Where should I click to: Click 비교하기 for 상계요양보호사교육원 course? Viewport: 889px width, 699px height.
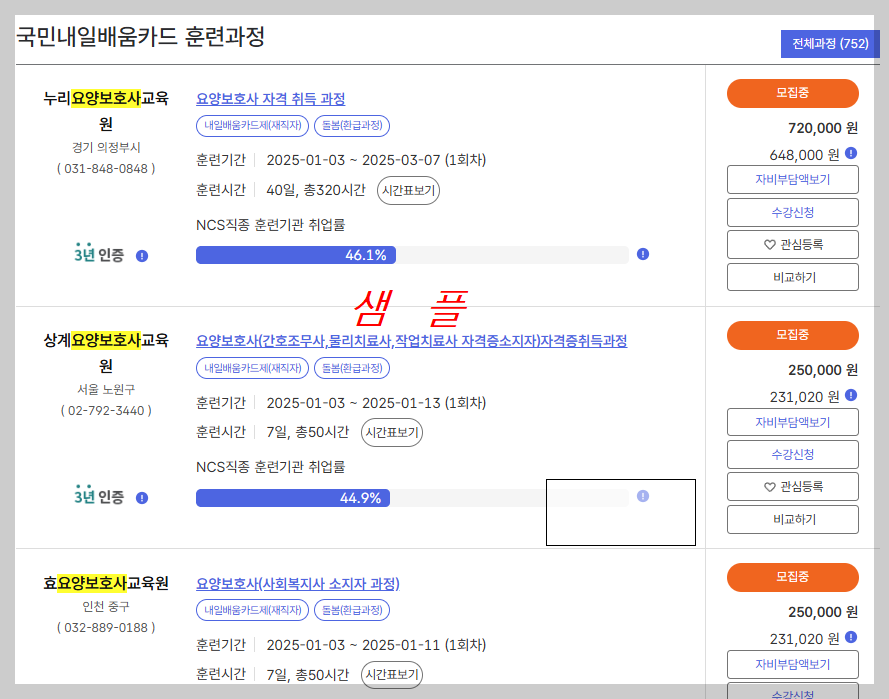pos(793,519)
